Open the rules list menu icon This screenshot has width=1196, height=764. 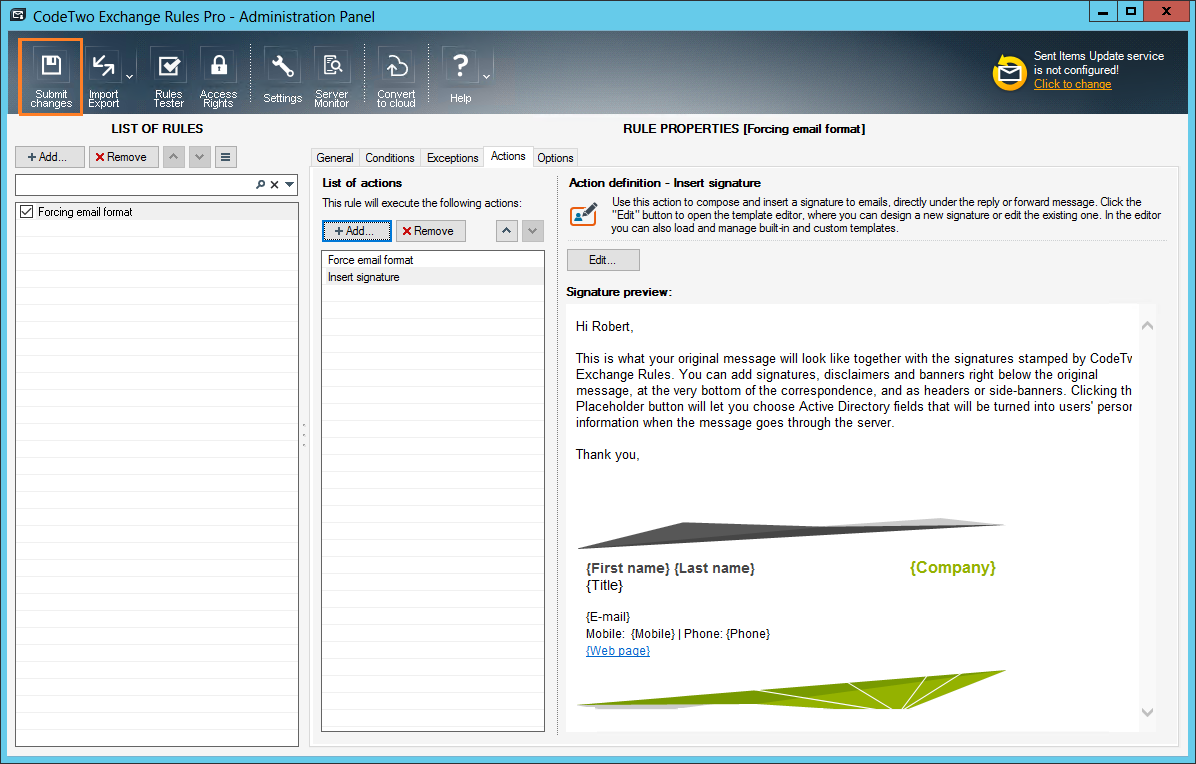pos(226,157)
